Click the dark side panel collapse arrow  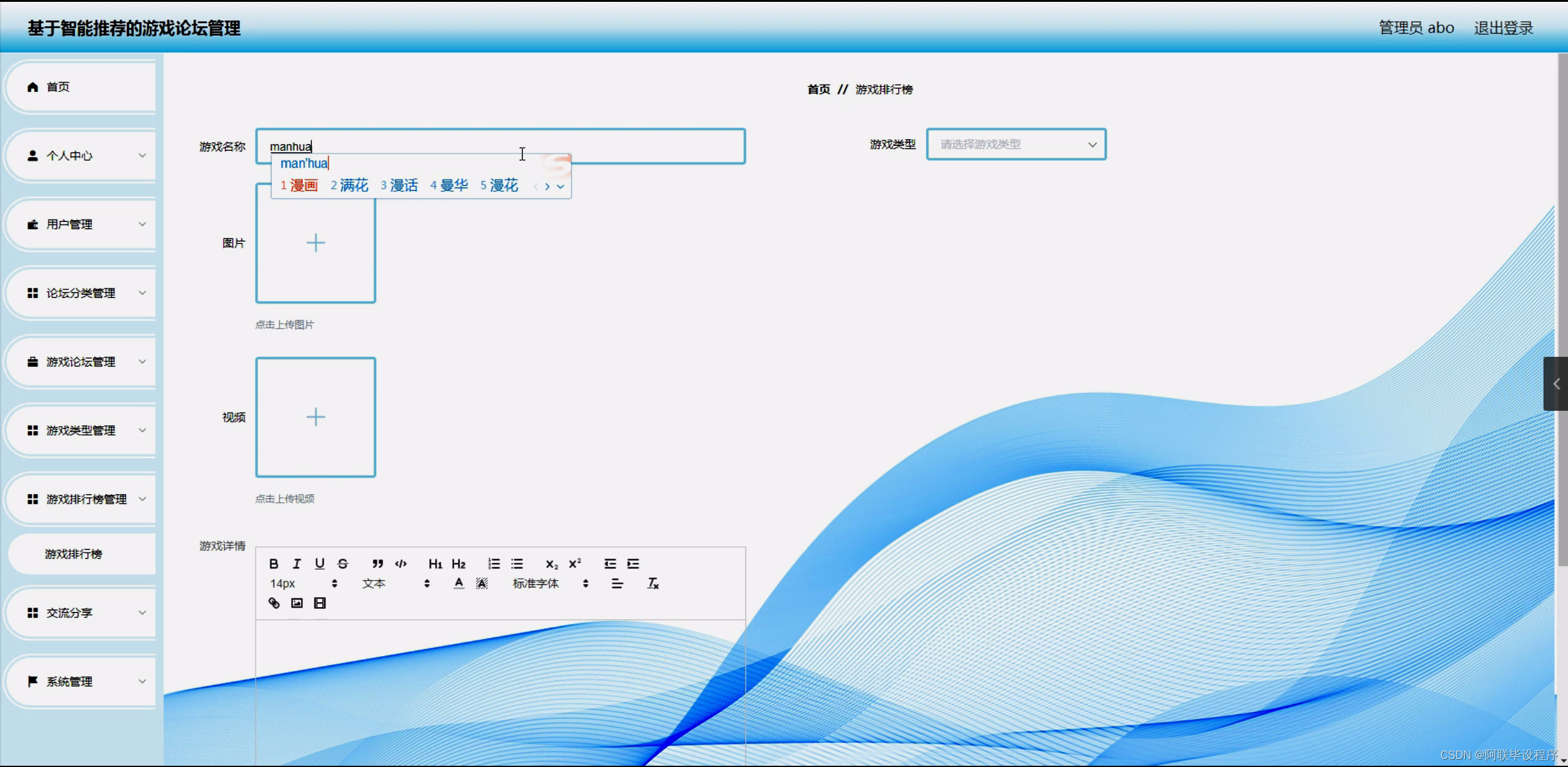[1556, 384]
